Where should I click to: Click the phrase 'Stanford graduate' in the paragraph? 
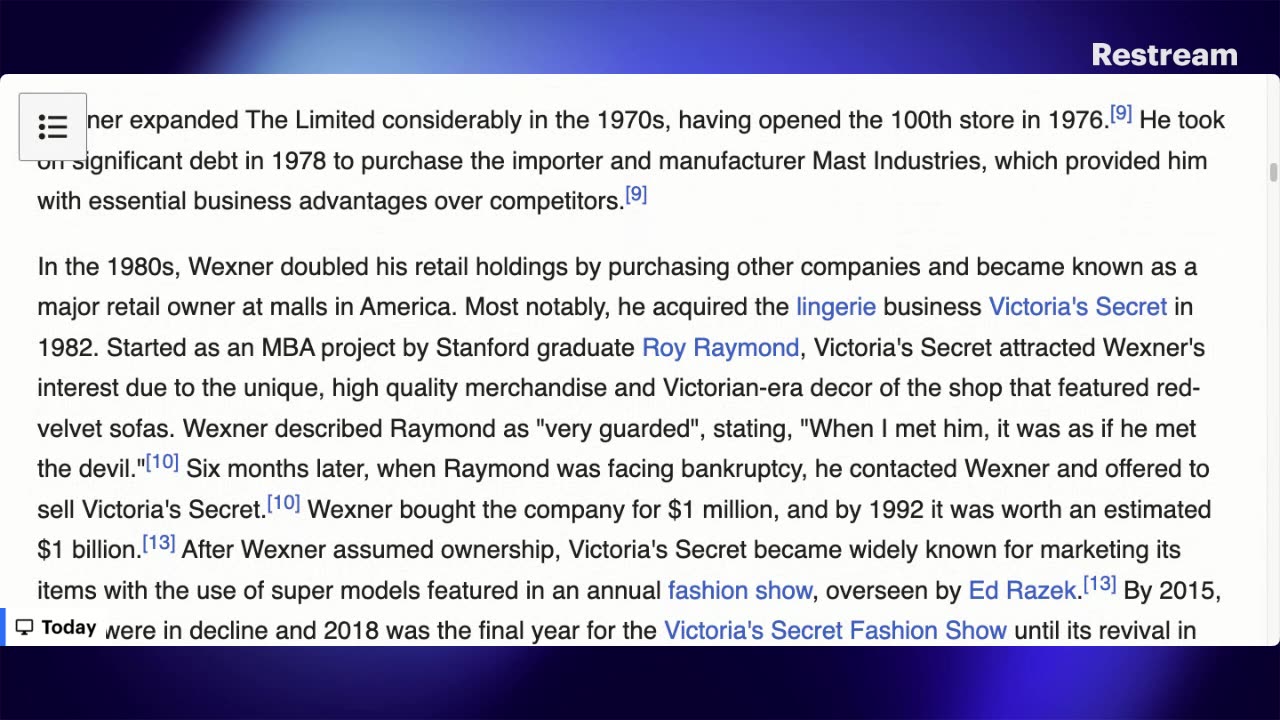pos(535,348)
